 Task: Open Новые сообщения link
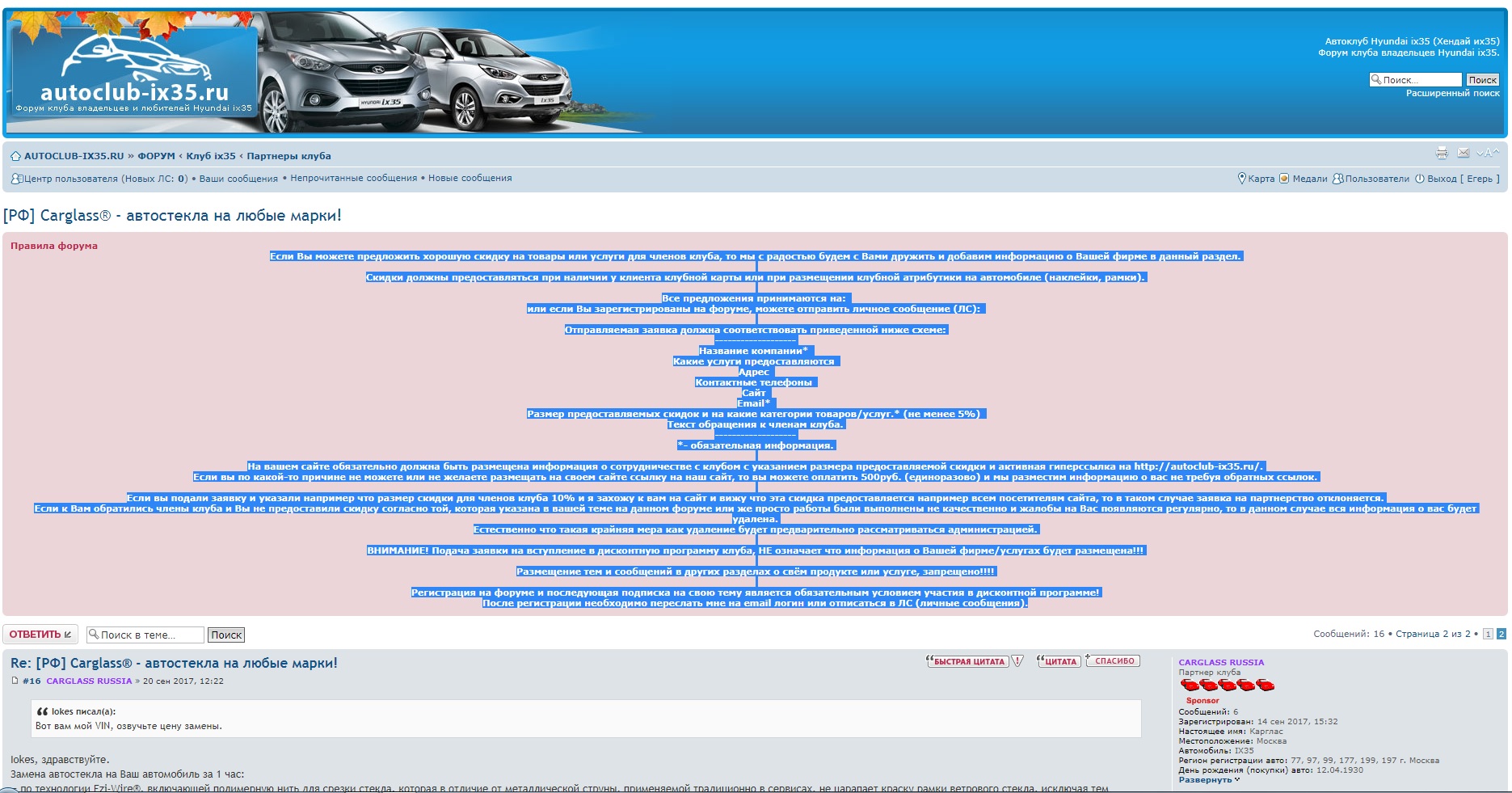coord(470,178)
